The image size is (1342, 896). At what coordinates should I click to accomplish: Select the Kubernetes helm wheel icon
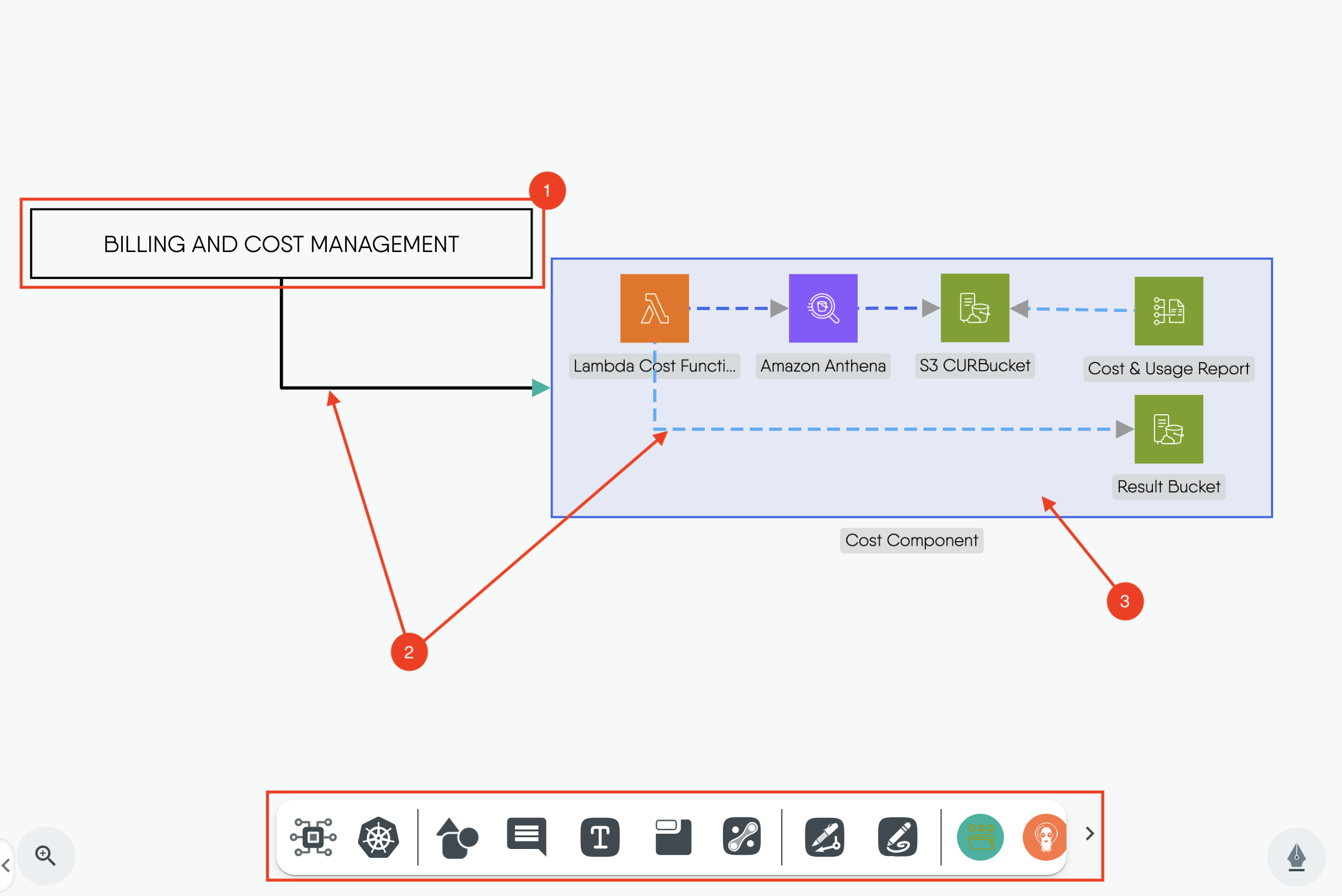379,837
